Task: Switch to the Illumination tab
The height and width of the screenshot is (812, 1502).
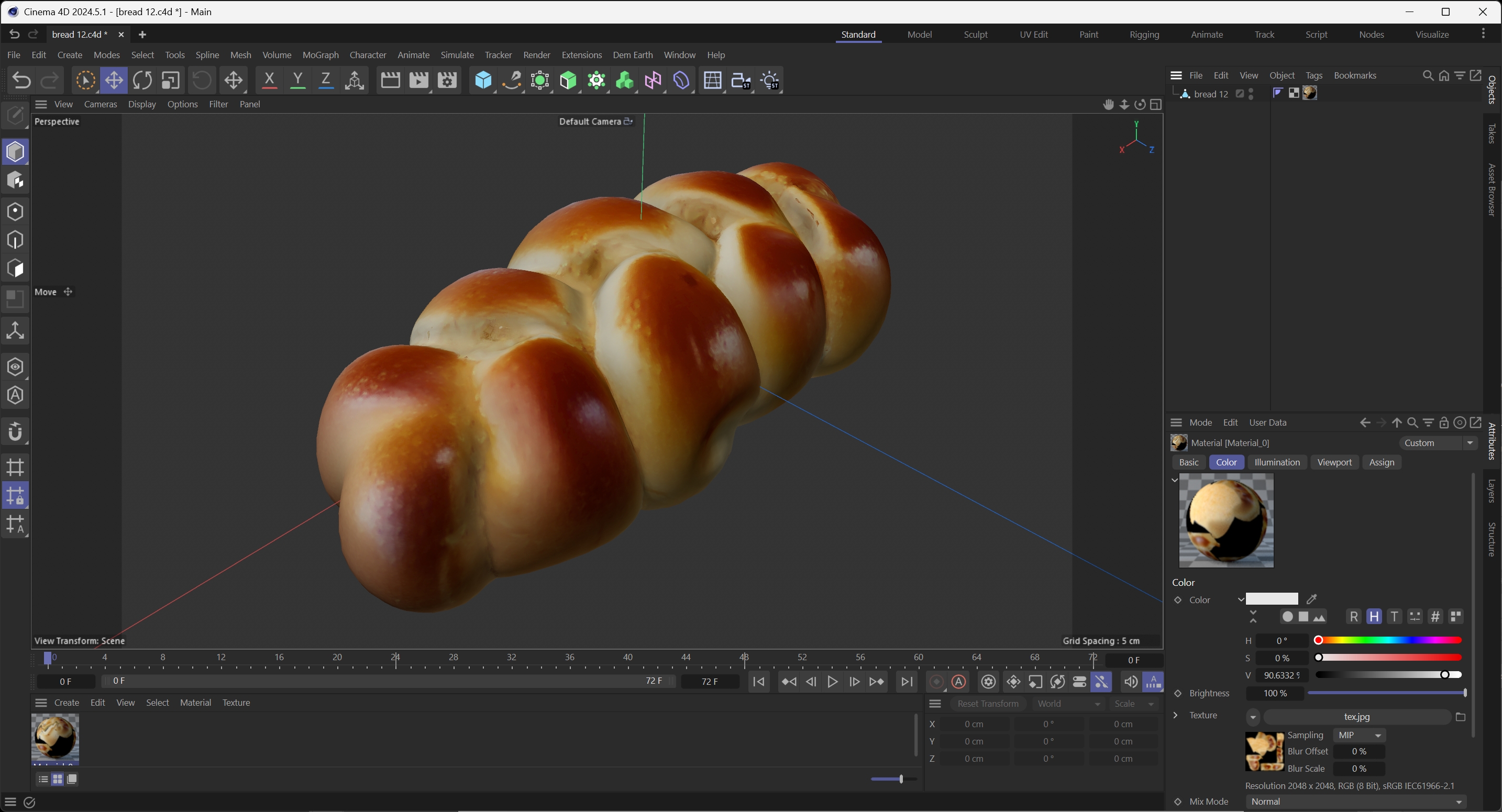Action: (1276, 462)
